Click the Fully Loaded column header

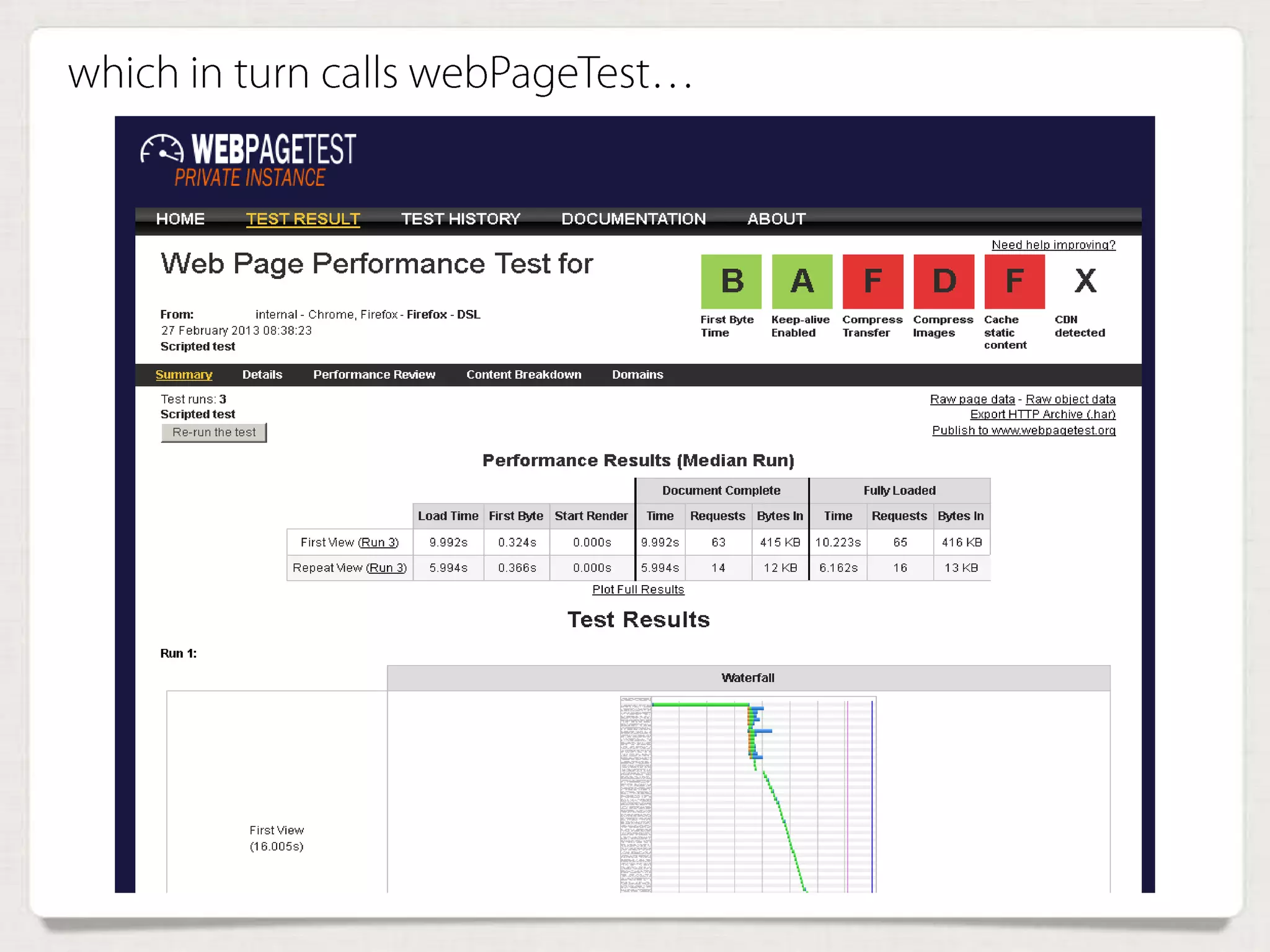tap(899, 490)
